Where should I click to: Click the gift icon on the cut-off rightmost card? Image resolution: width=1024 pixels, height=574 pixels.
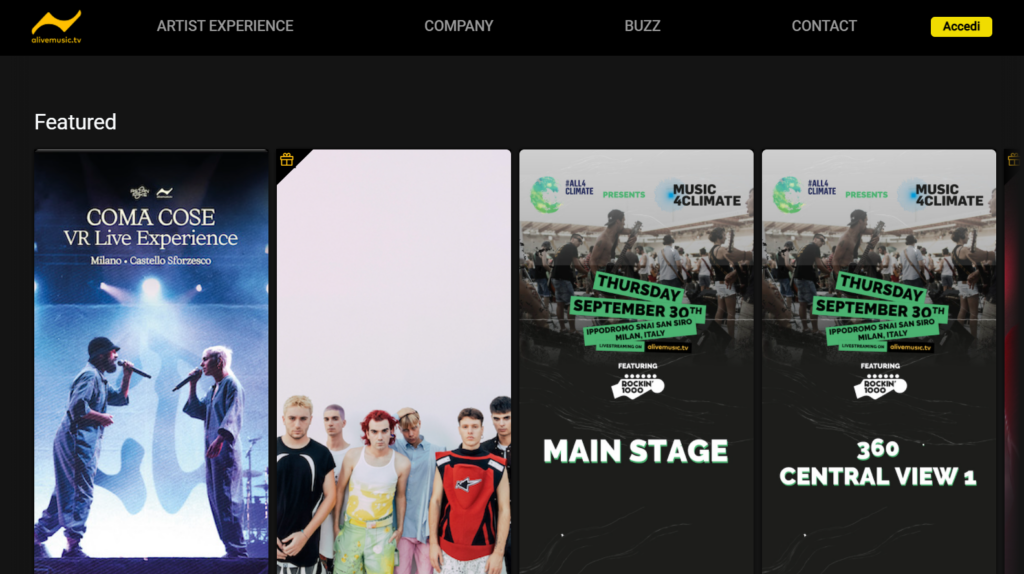(1014, 159)
